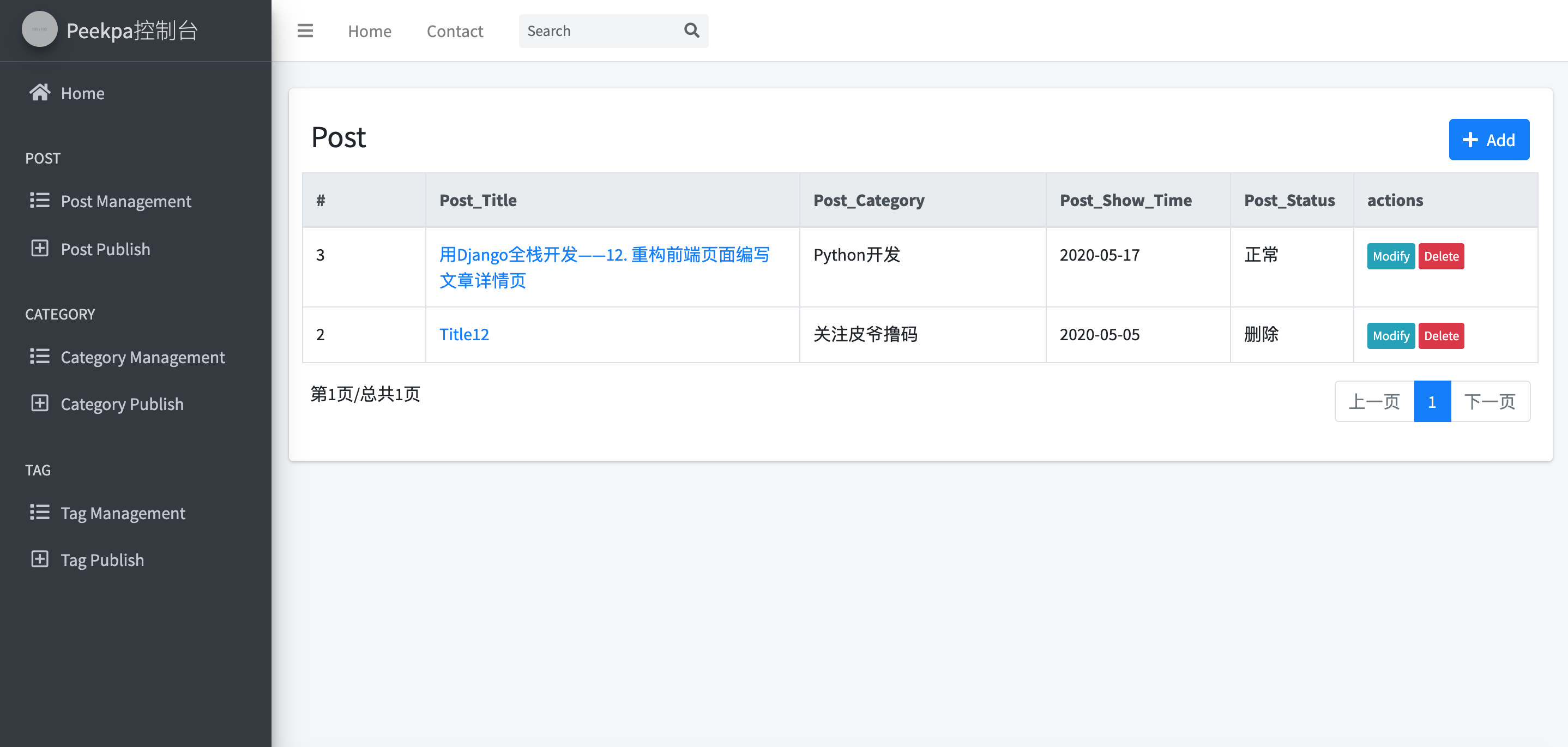Select Home in the top navbar

click(x=370, y=31)
